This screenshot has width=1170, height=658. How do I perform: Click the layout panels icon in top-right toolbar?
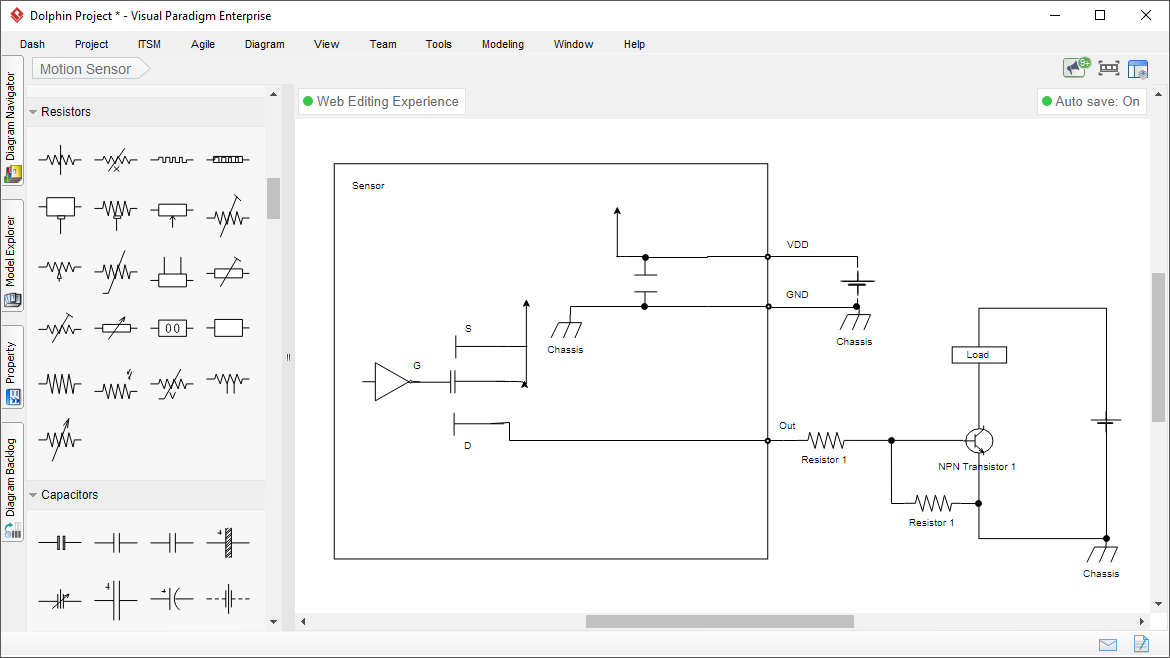coord(1138,68)
